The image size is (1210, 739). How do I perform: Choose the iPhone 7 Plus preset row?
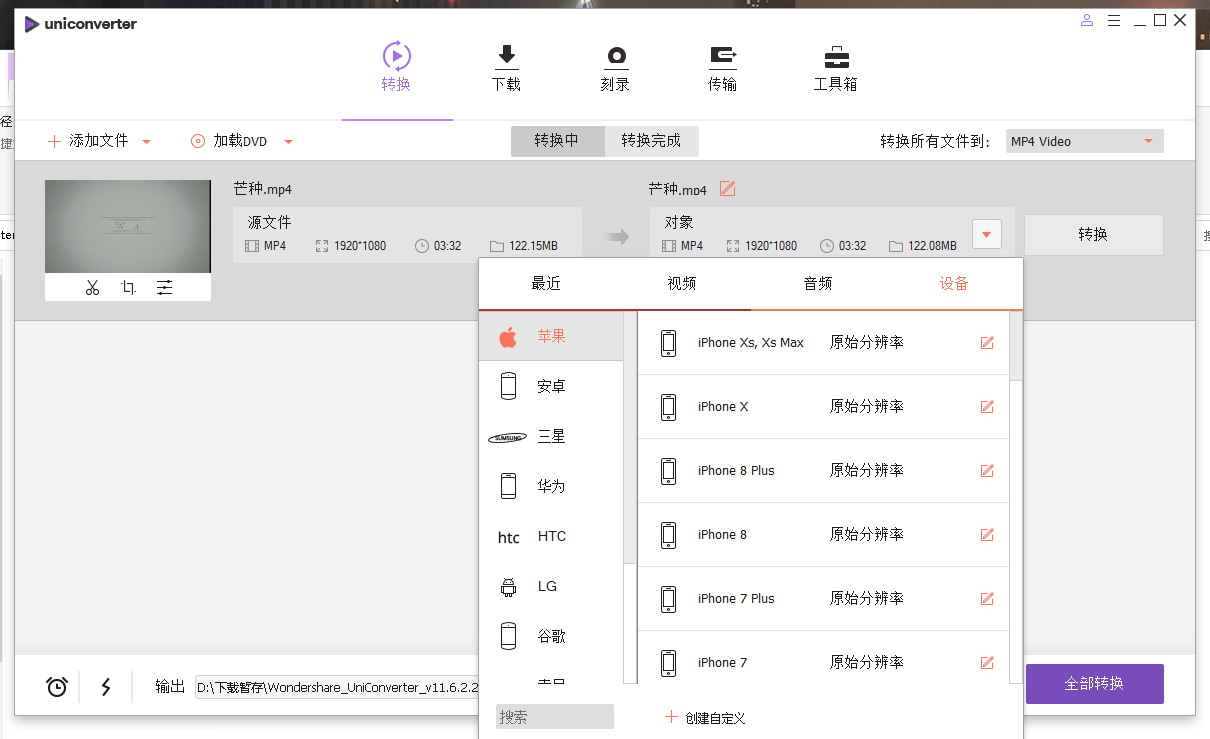click(823, 599)
